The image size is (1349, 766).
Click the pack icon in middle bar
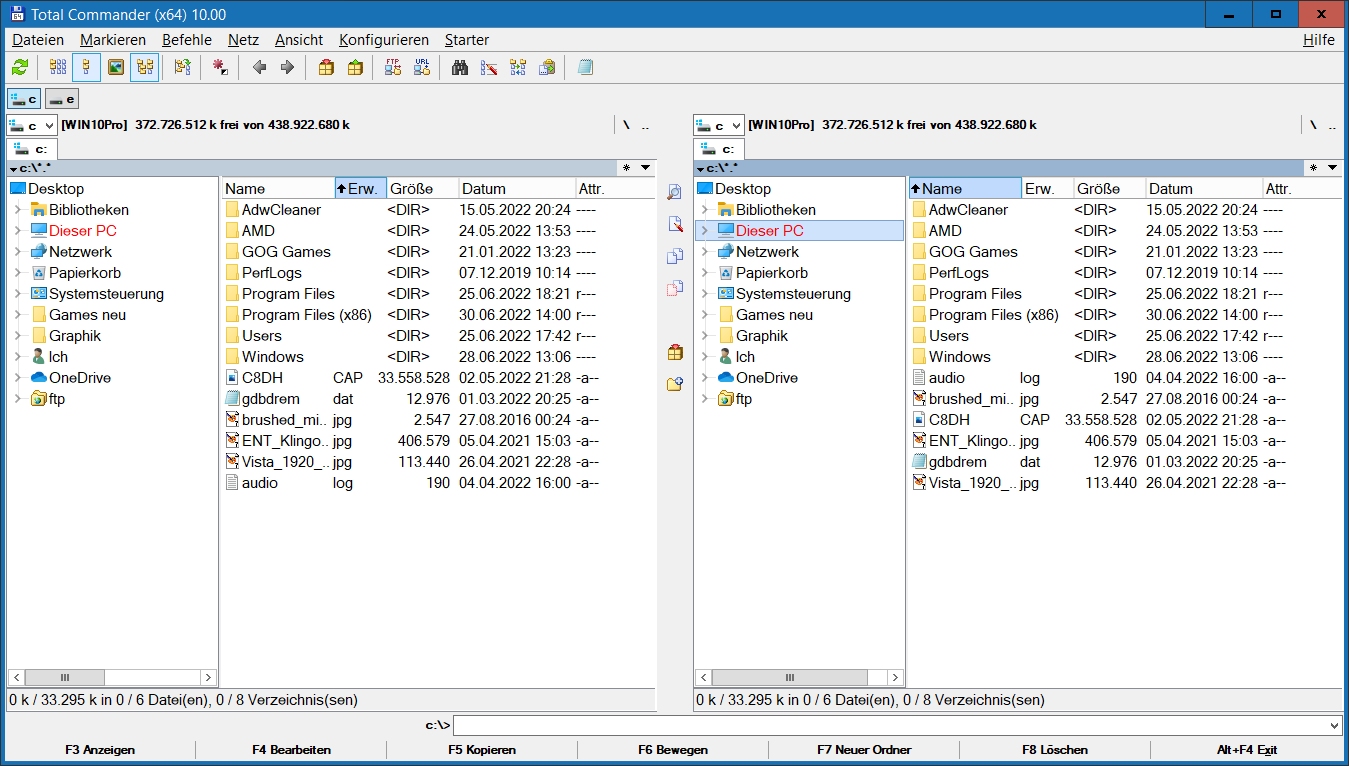pyautogui.click(x=675, y=352)
